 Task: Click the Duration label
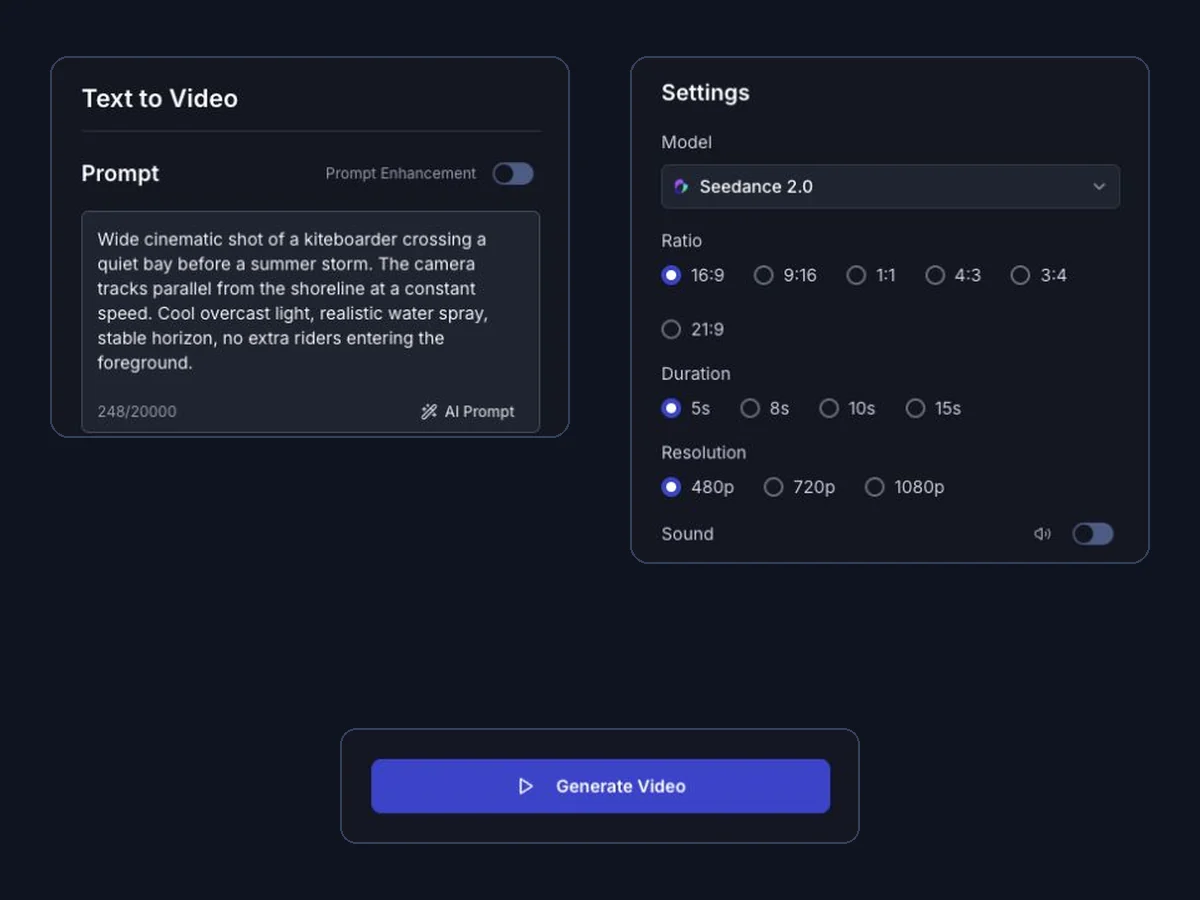tap(695, 374)
